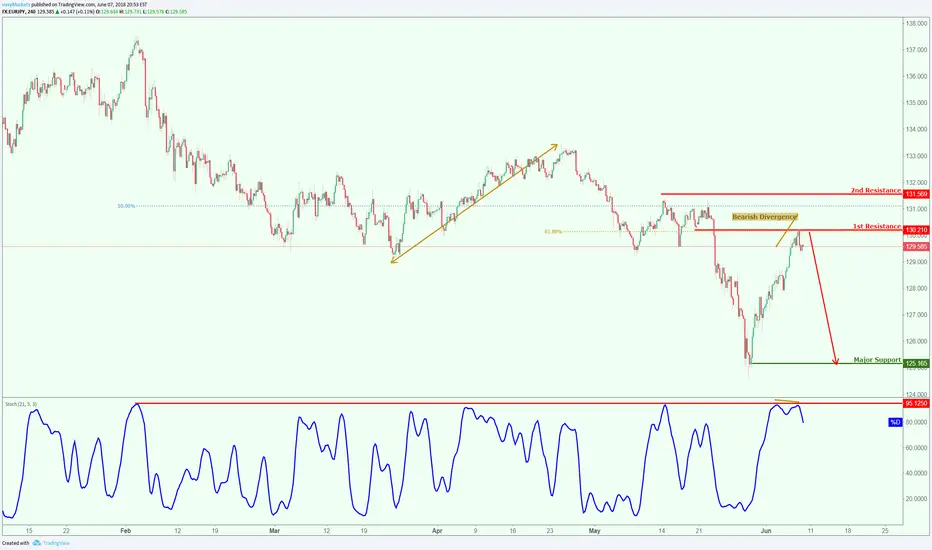The height and width of the screenshot is (550, 932).
Task: Click 40.0000 on the stochastic axis
Action: (x=916, y=473)
